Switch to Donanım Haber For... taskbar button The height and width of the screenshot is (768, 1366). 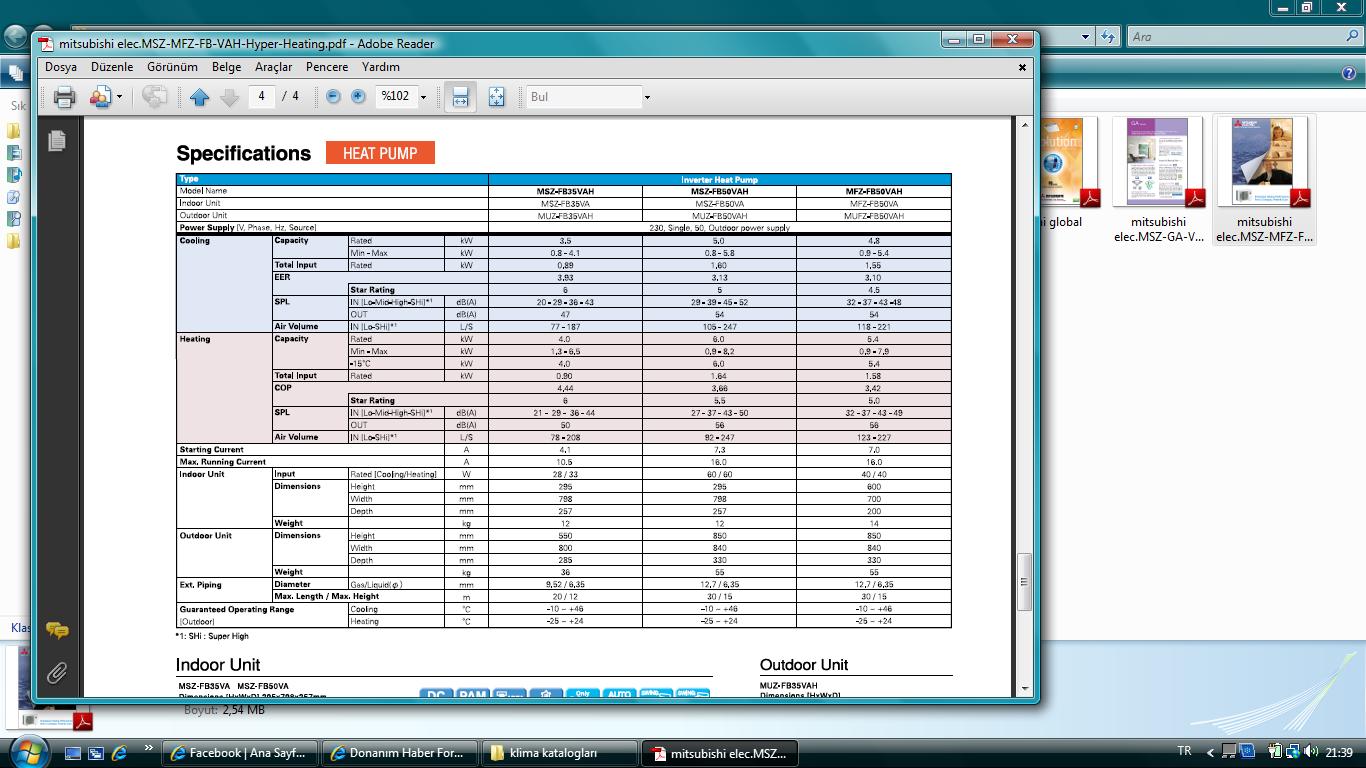399,753
